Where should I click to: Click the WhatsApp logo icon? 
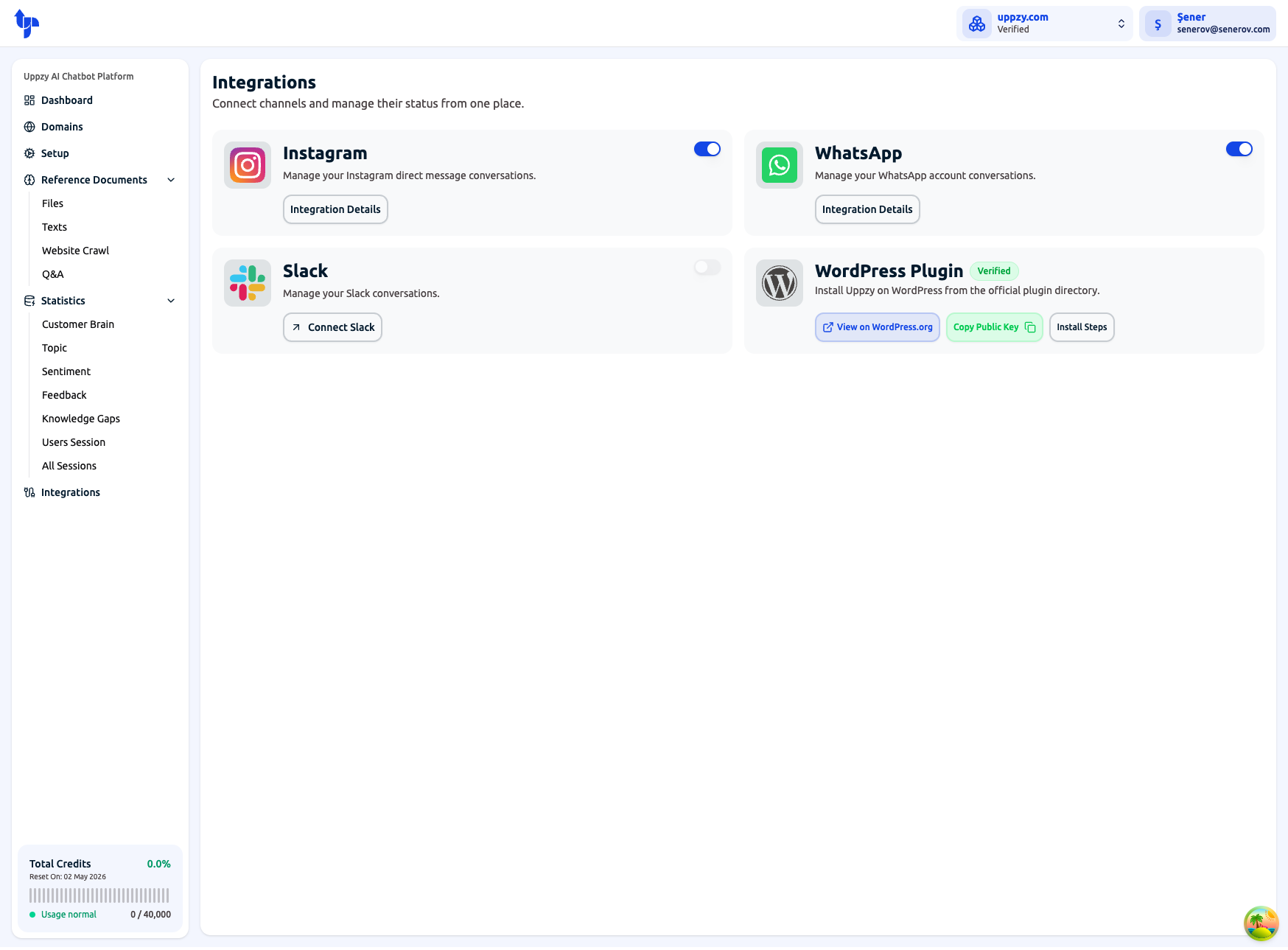[x=780, y=165]
